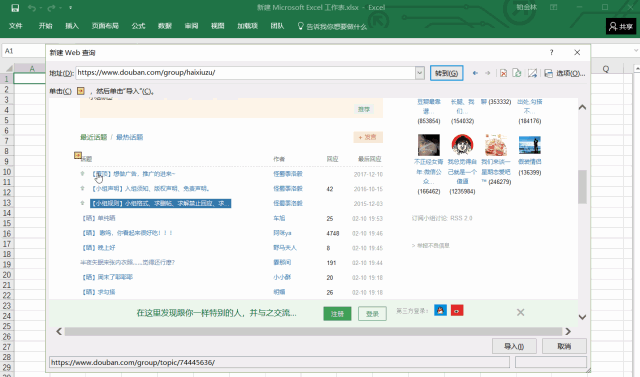Click the Save query icon in web query toolbar
The height and width of the screenshot is (377, 640).
[x=548, y=73]
